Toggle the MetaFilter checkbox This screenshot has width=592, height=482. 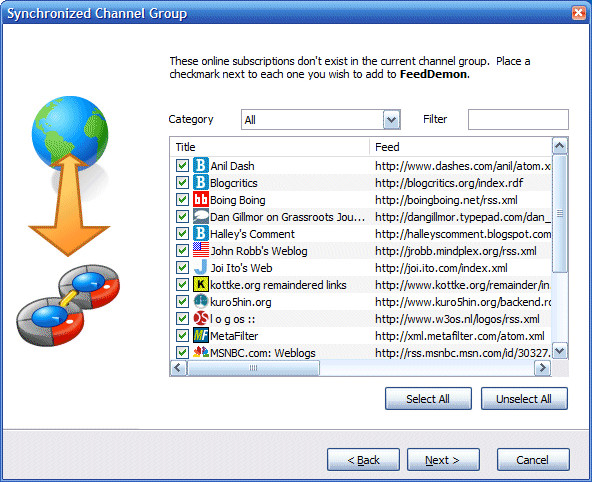(x=182, y=336)
